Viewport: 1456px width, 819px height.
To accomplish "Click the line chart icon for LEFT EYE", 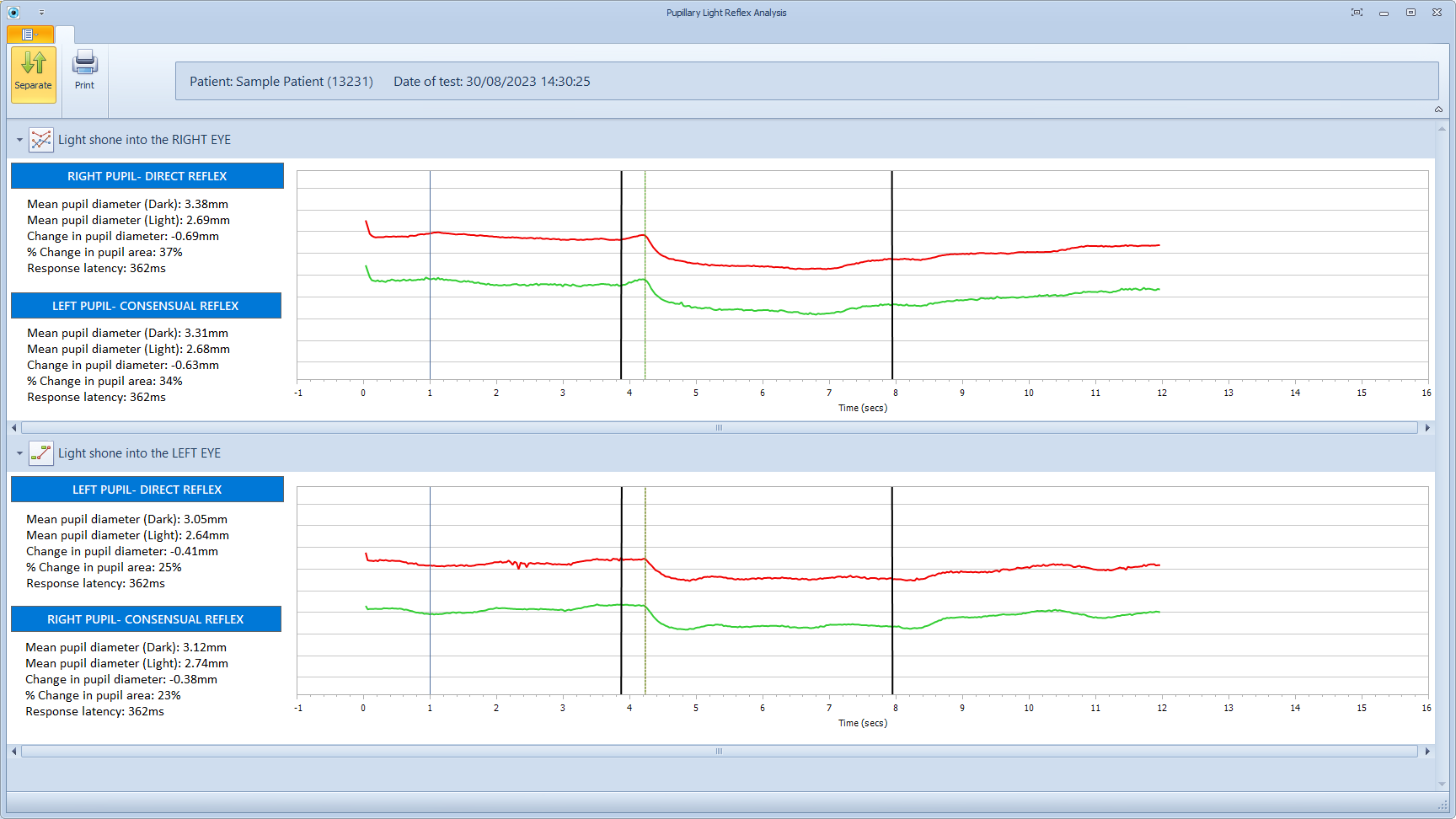I will point(40,453).
